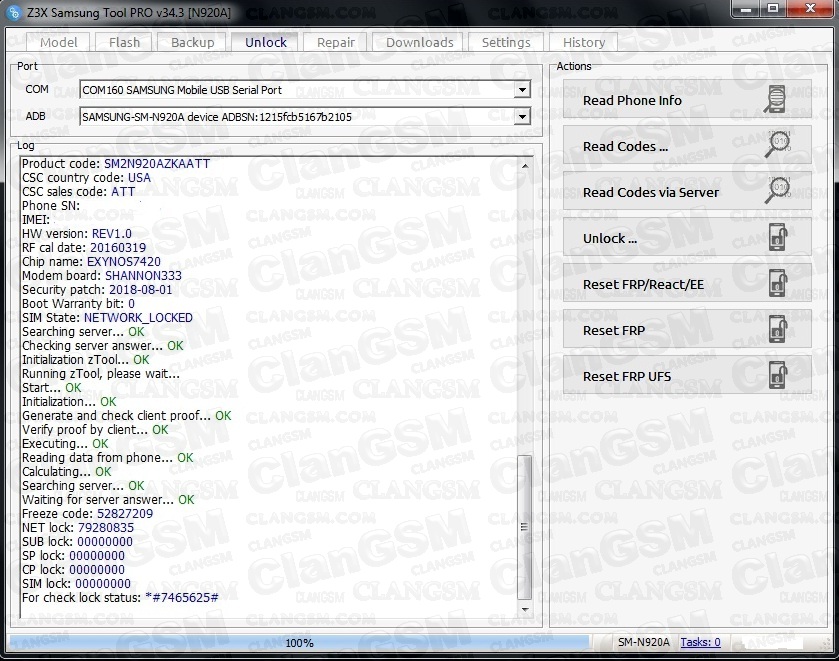Viewport: 839px width, 661px height.
Task: Click the Z3X app icon in title bar
Action: point(15,12)
